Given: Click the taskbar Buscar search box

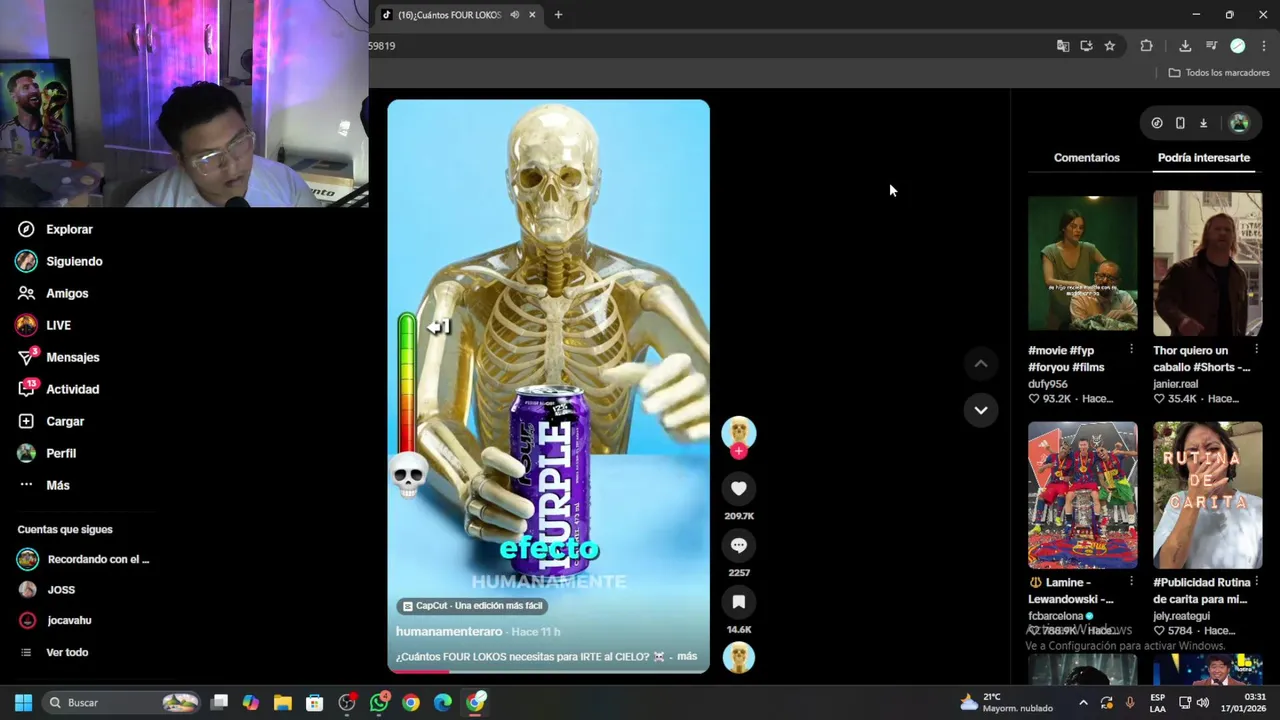Looking at the screenshot, I should (123, 703).
